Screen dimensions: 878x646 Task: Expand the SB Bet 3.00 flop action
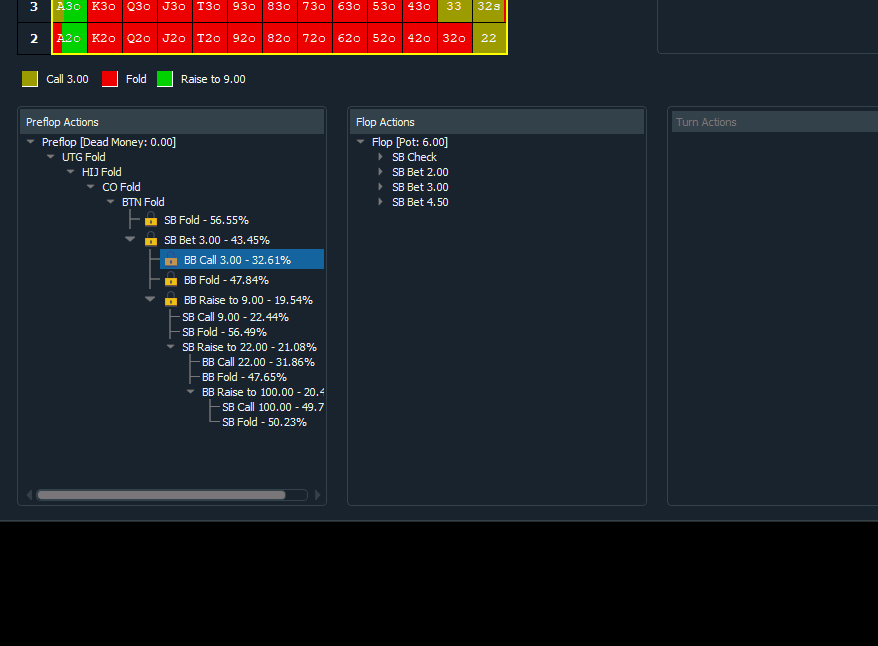[x=381, y=187]
